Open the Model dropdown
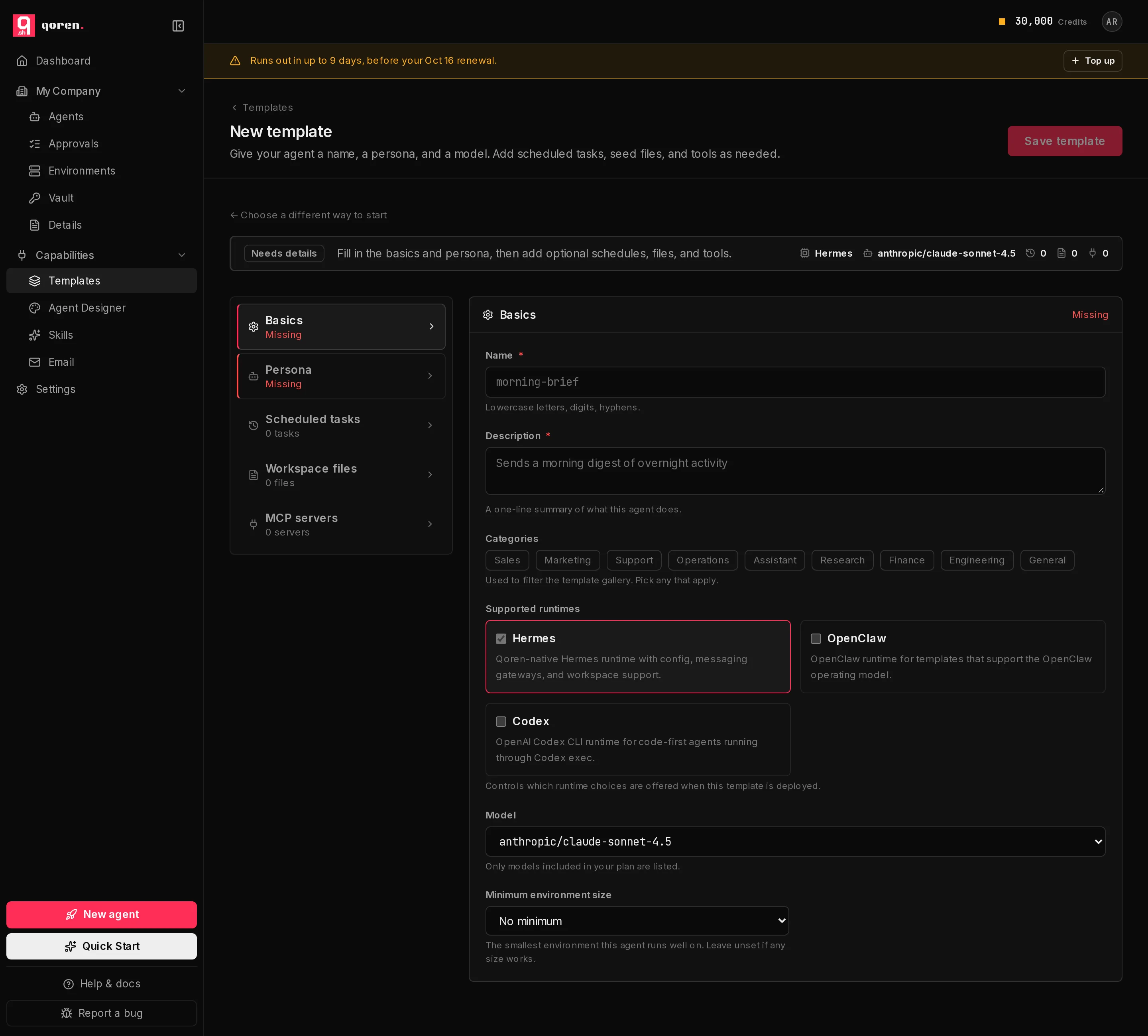 tap(796, 842)
